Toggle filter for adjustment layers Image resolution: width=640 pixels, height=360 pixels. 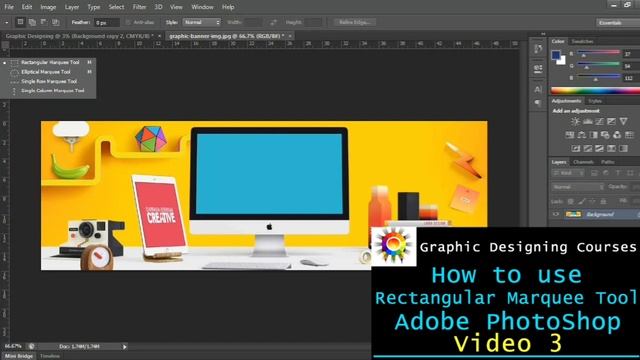[x=606, y=173]
